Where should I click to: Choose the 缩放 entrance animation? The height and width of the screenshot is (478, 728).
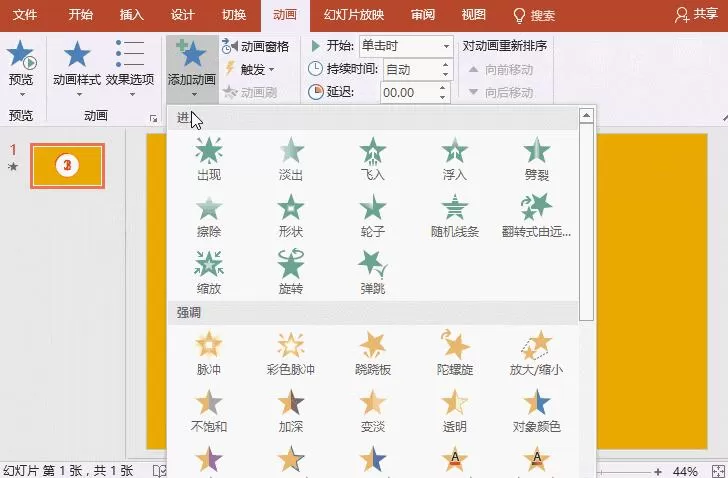208,273
